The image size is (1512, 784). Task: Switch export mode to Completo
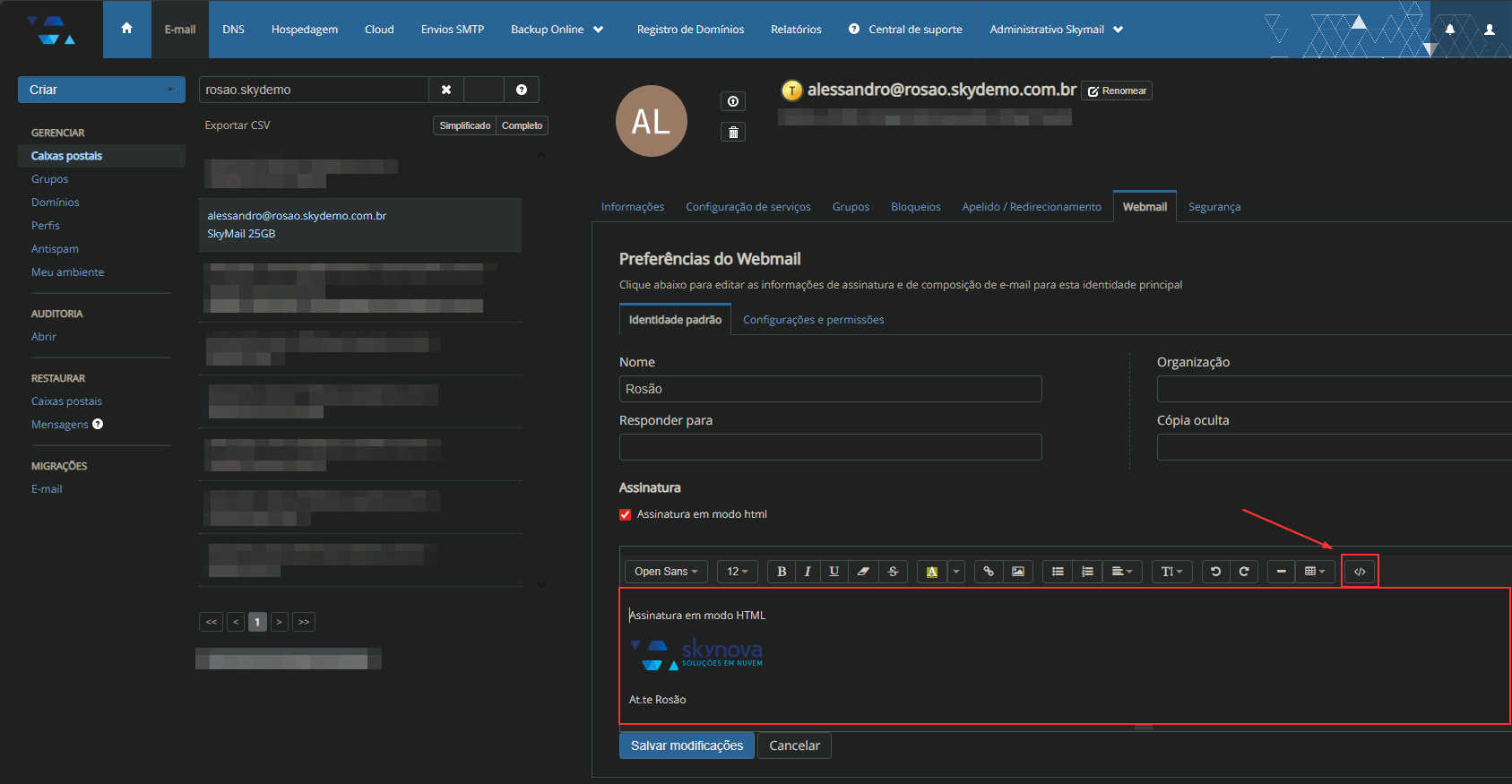click(x=522, y=125)
